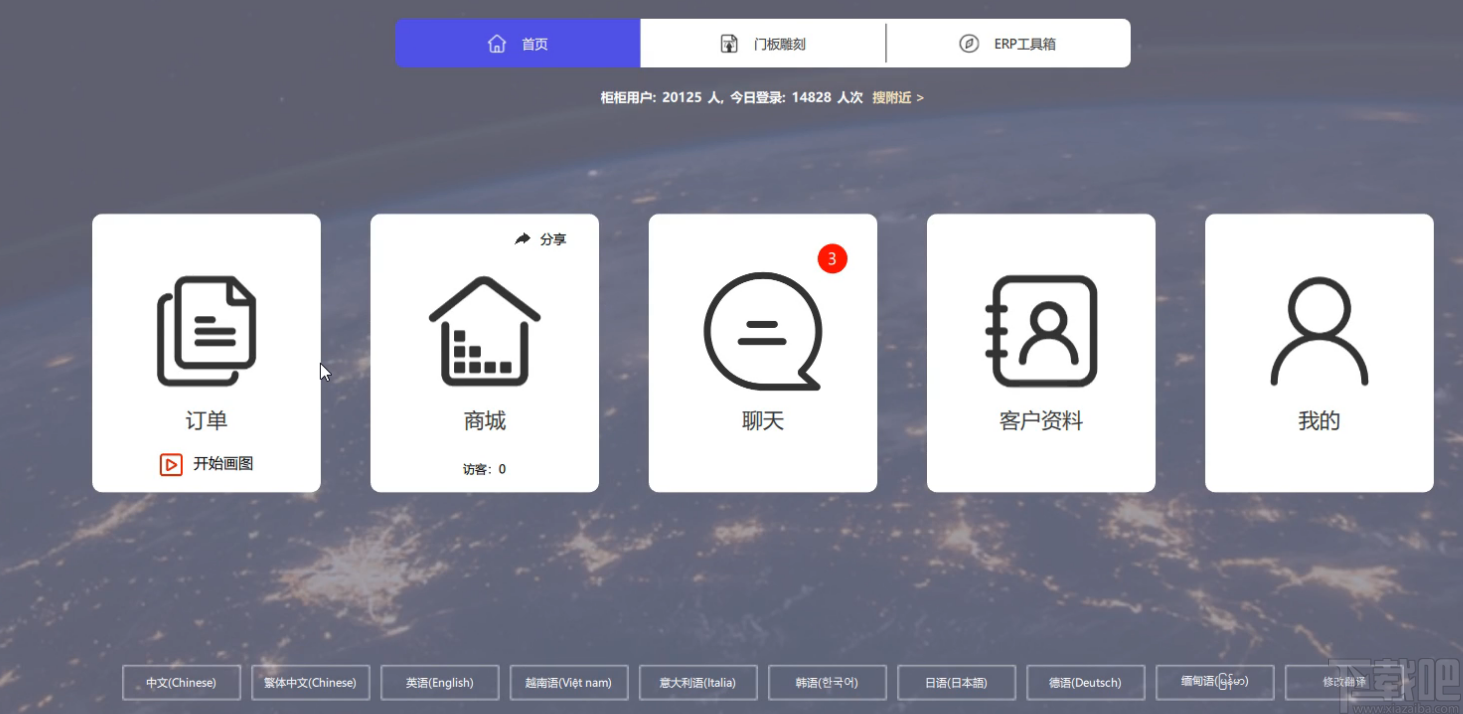The width and height of the screenshot is (1463, 714).
Task: Switch language to 韩语 Korean
Action: [x=826, y=683]
